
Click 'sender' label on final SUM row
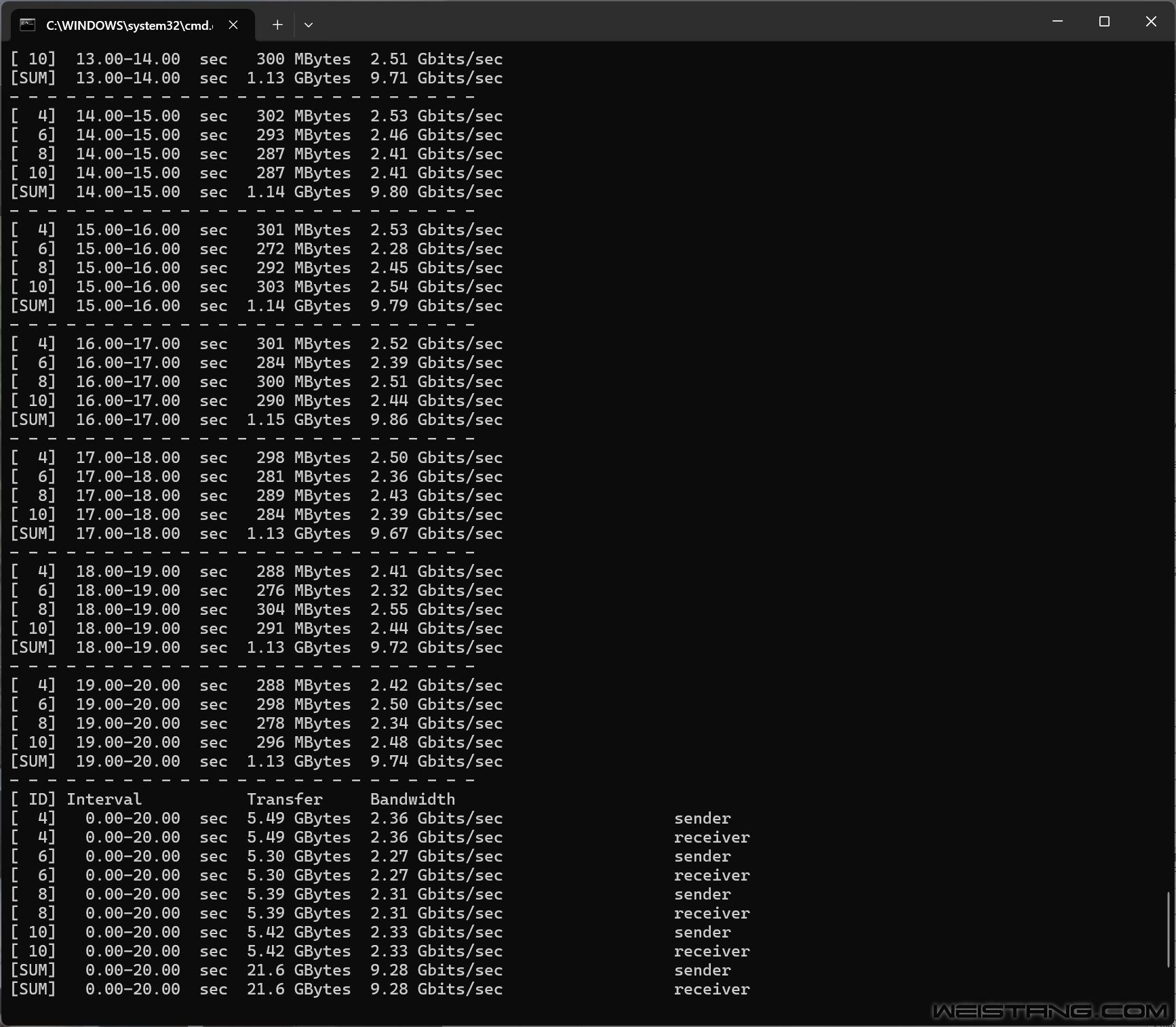click(703, 970)
